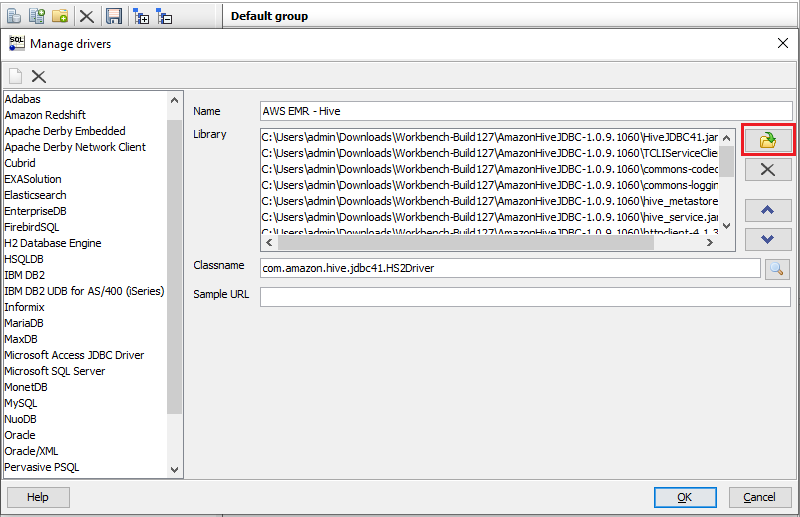Viewport: 800px width, 517px height.
Task: Select the hive_metastore library entry
Action: click(x=490, y=201)
